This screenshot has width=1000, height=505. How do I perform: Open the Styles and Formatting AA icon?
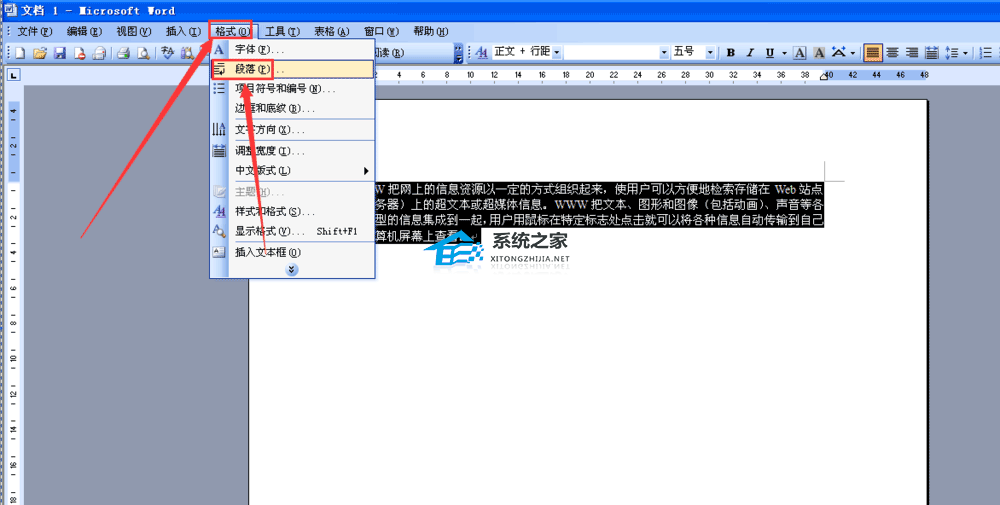[x=482, y=52]
